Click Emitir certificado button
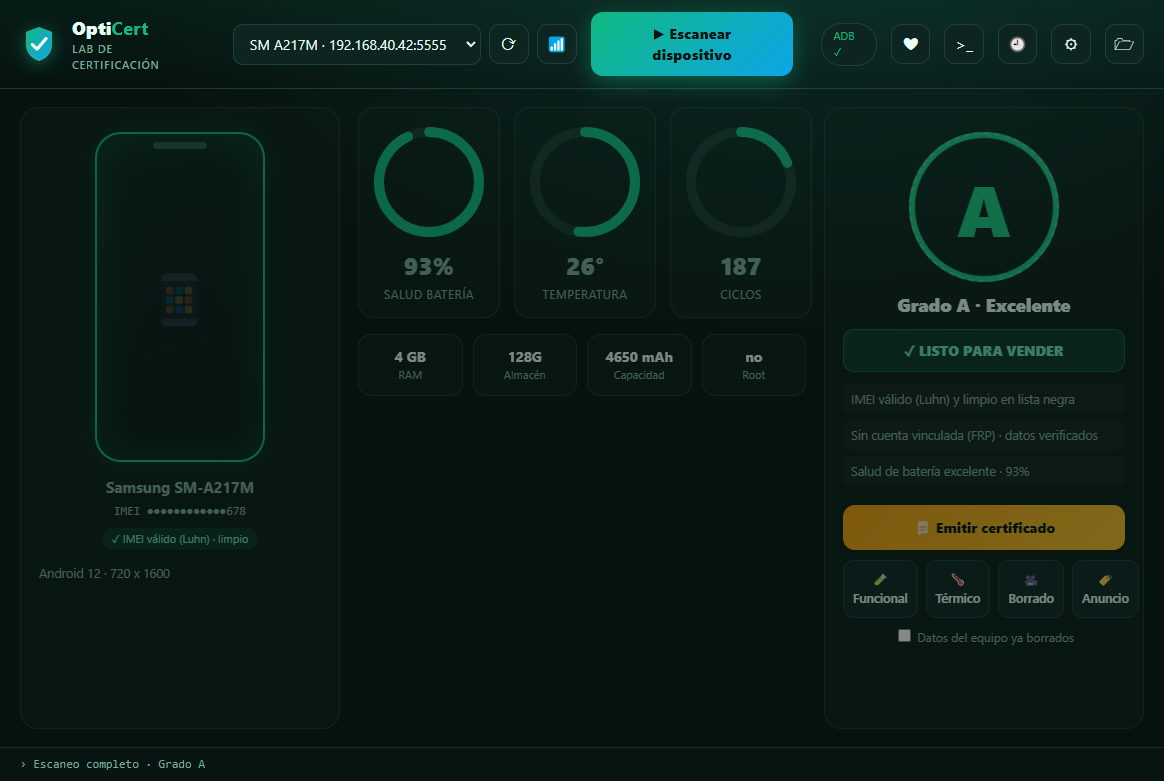 tap(984, 528)
